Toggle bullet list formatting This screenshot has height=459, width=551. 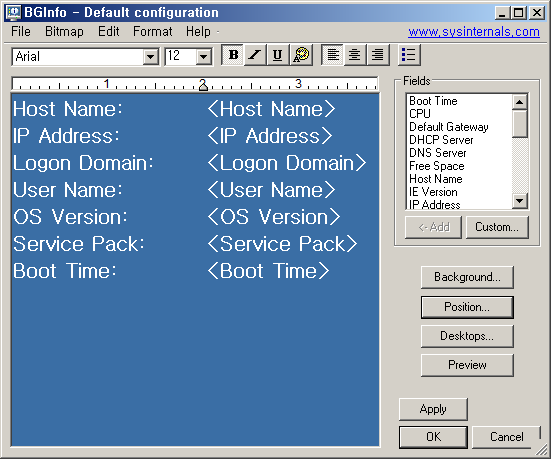[x=409, y=55]
